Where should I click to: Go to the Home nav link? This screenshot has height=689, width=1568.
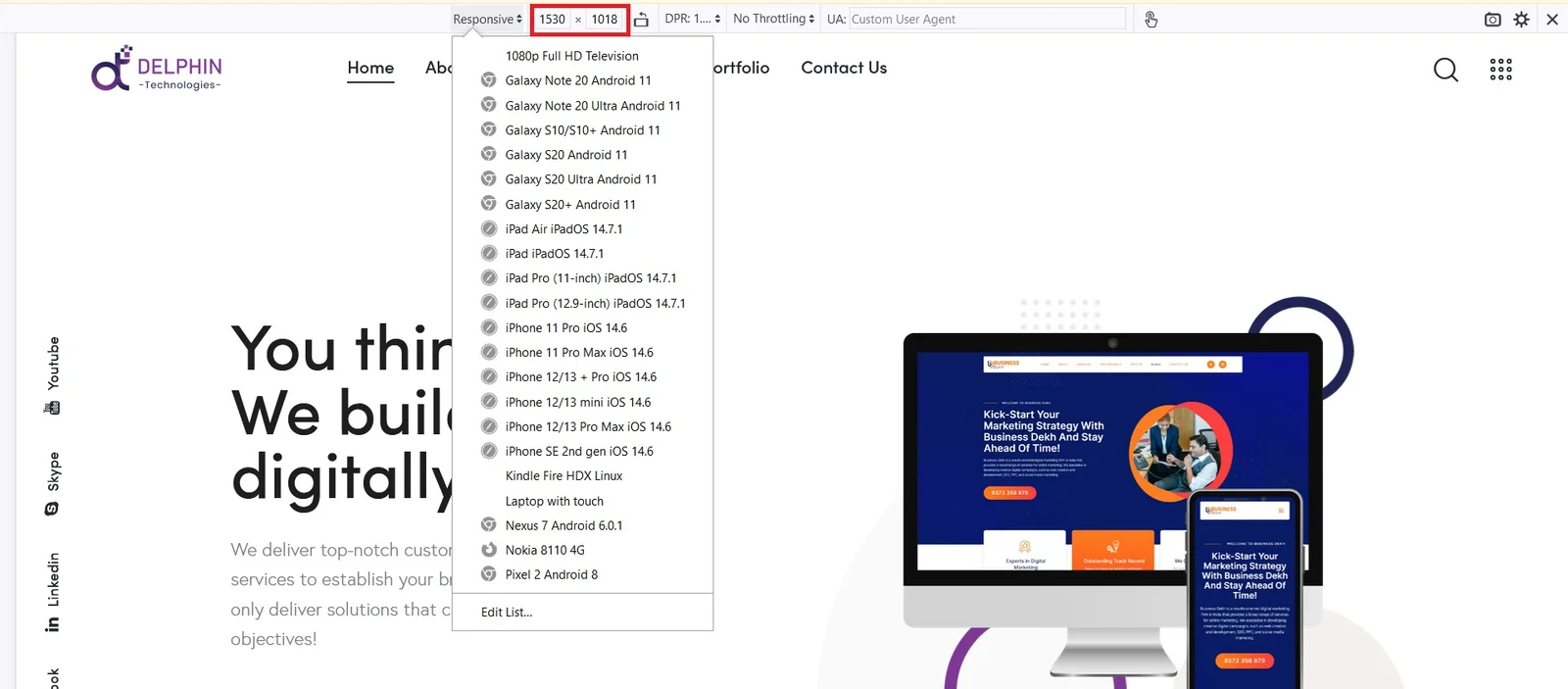click(x=370, y=68)
